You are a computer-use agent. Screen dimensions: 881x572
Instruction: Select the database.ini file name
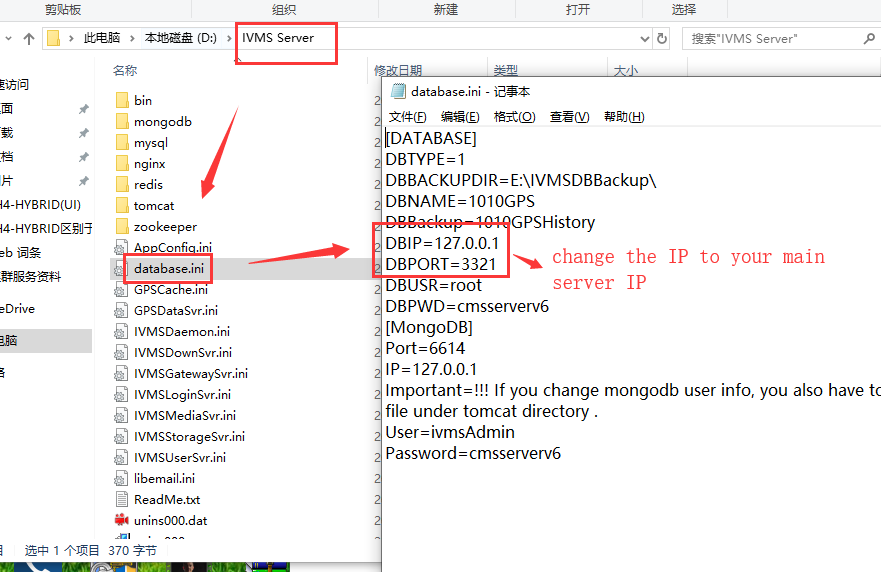[x=169, y=269]
